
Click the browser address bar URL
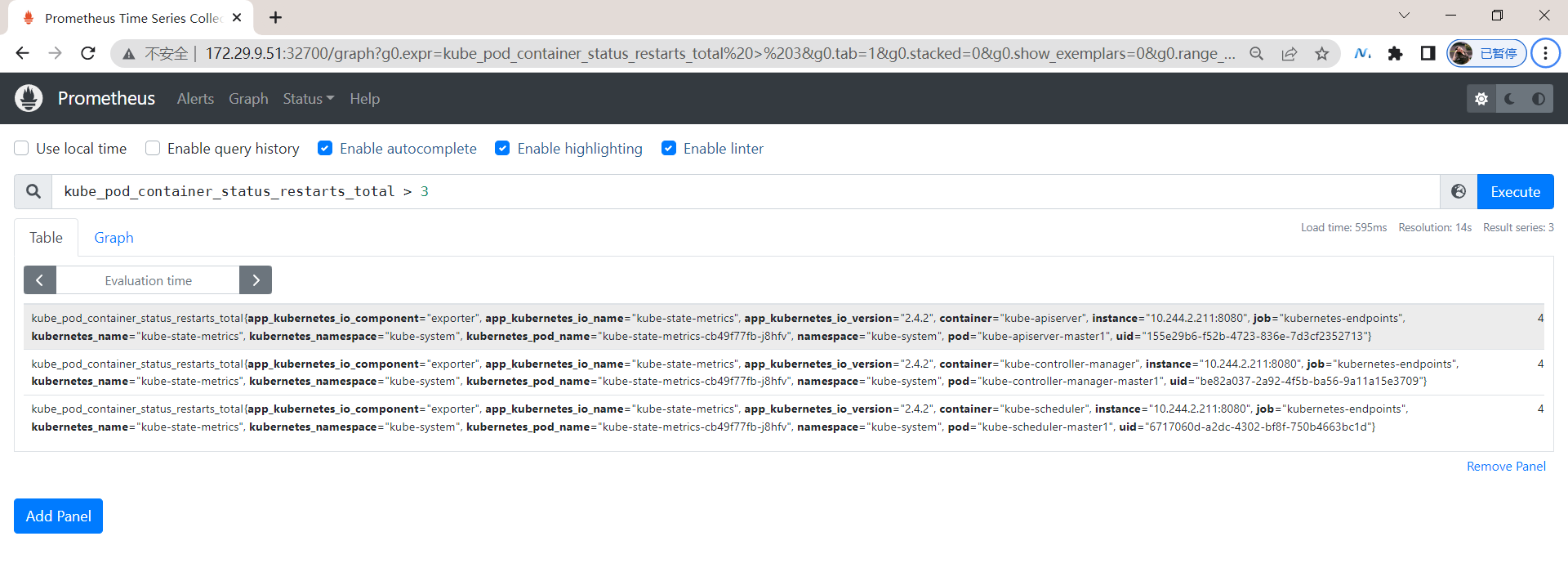click(719, 54)
